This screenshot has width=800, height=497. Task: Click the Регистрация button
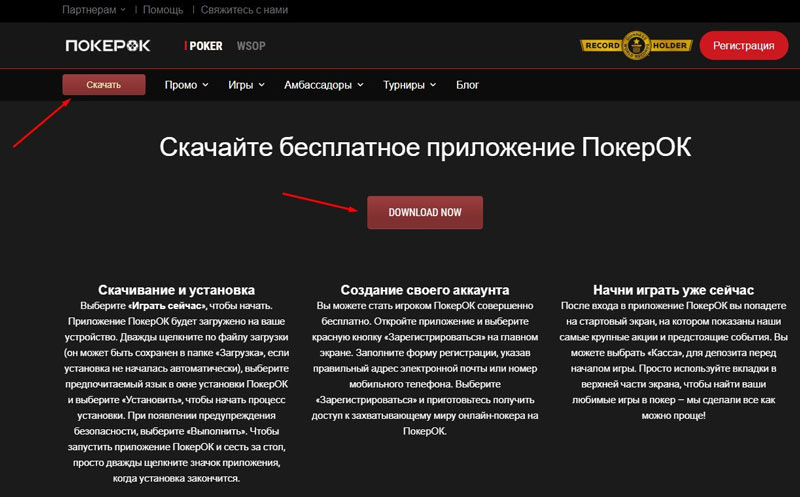[743, 45]
